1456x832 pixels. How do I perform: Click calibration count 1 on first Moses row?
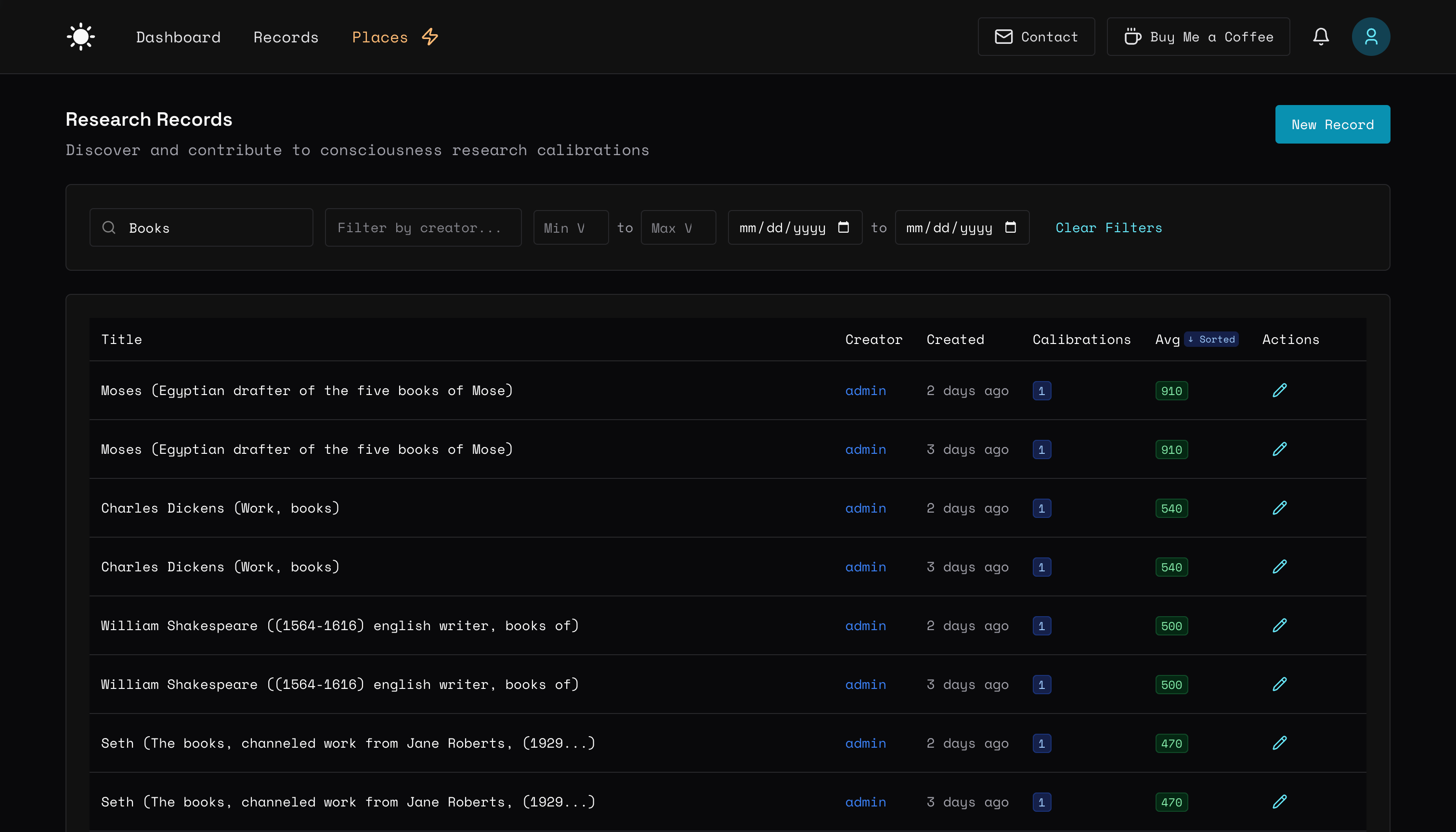tap(1041, 391)
